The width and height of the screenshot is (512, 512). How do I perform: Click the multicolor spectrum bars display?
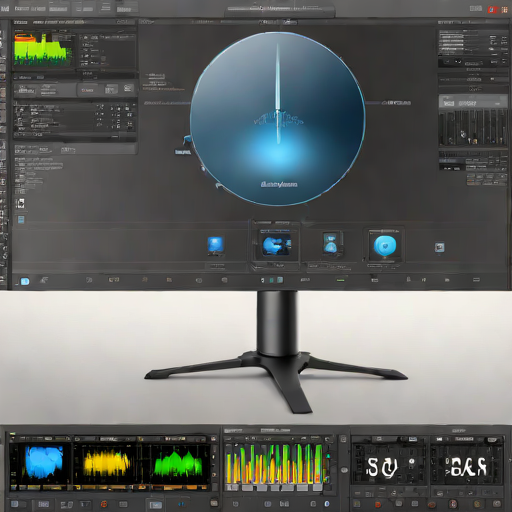point(274,463)
